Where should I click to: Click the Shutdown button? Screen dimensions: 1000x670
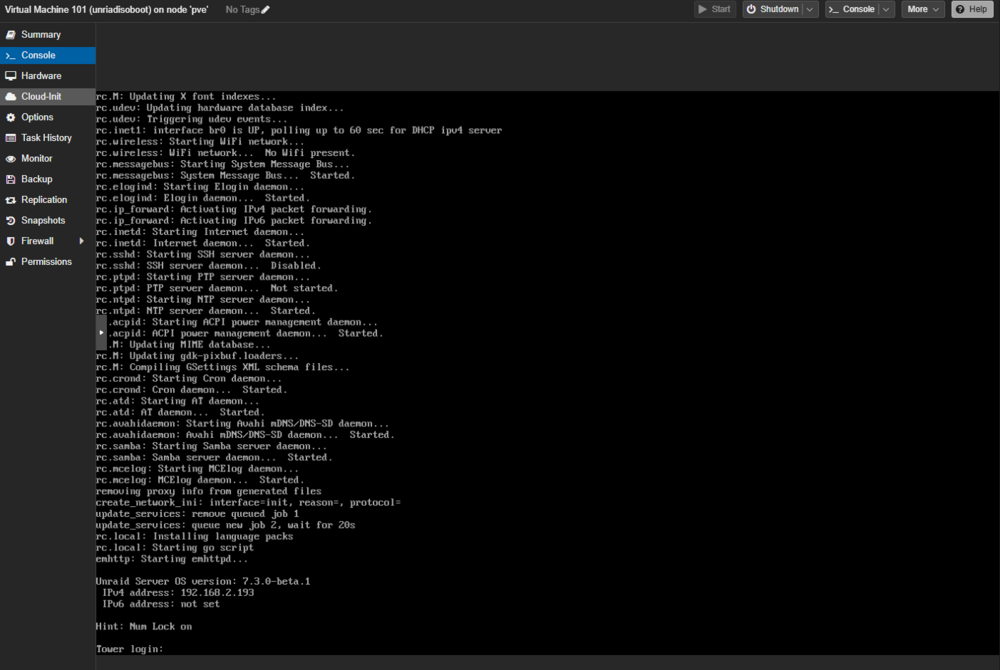click(772, 9)
